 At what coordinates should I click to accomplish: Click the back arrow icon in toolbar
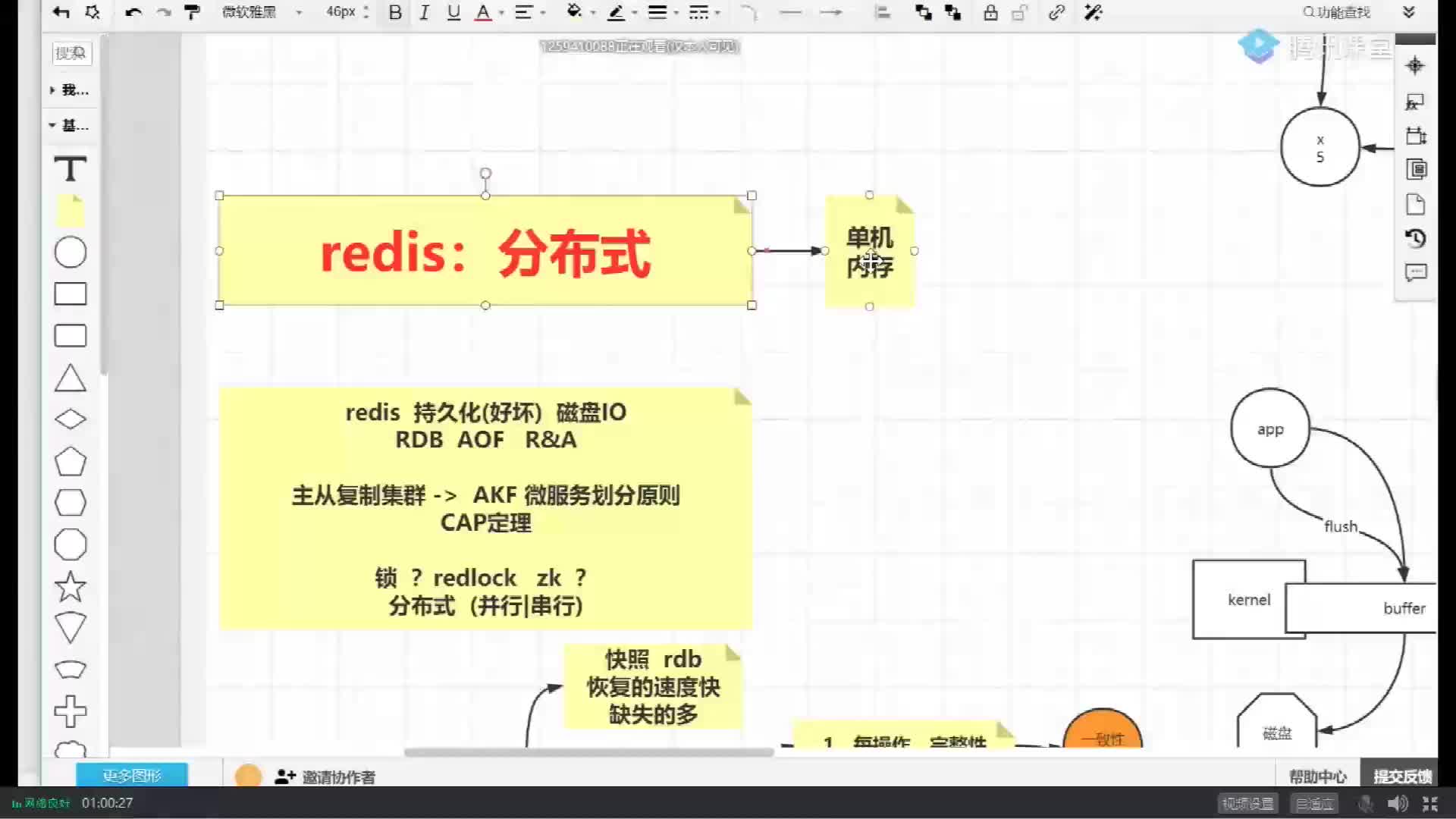click(61, 12)
